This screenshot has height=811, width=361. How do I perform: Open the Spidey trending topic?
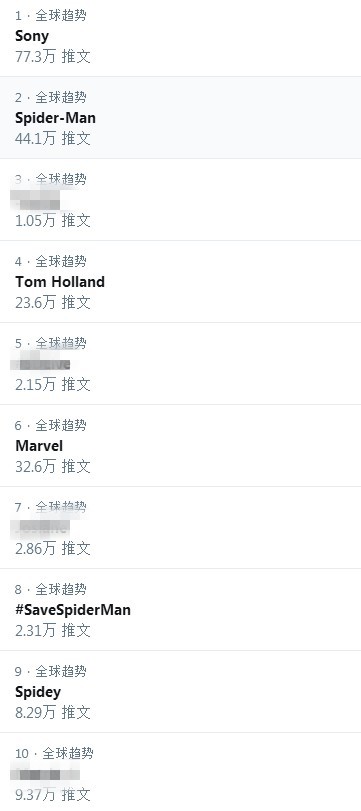[180, 692]
